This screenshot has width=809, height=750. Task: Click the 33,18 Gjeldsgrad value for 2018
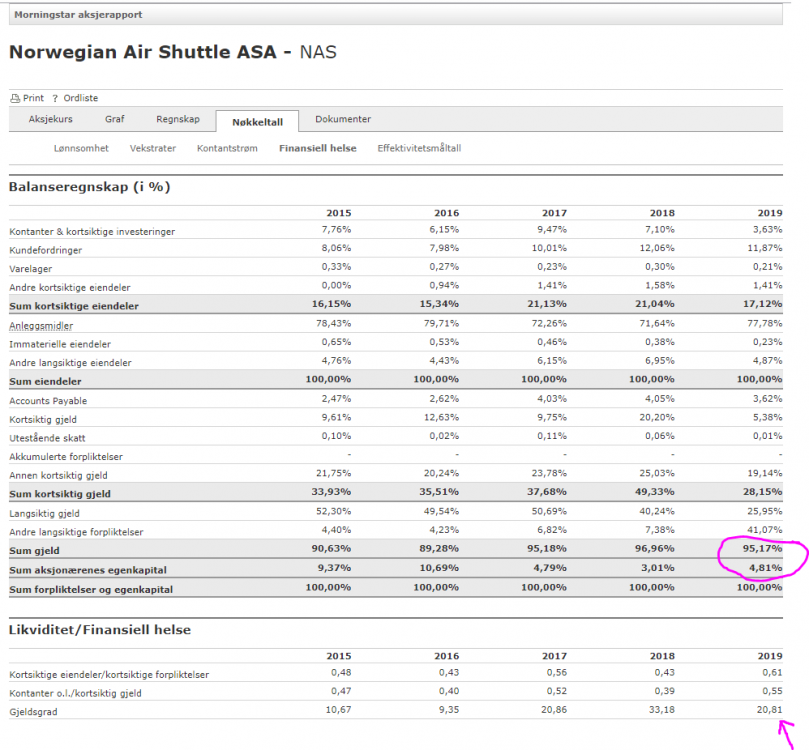point(662,710)
